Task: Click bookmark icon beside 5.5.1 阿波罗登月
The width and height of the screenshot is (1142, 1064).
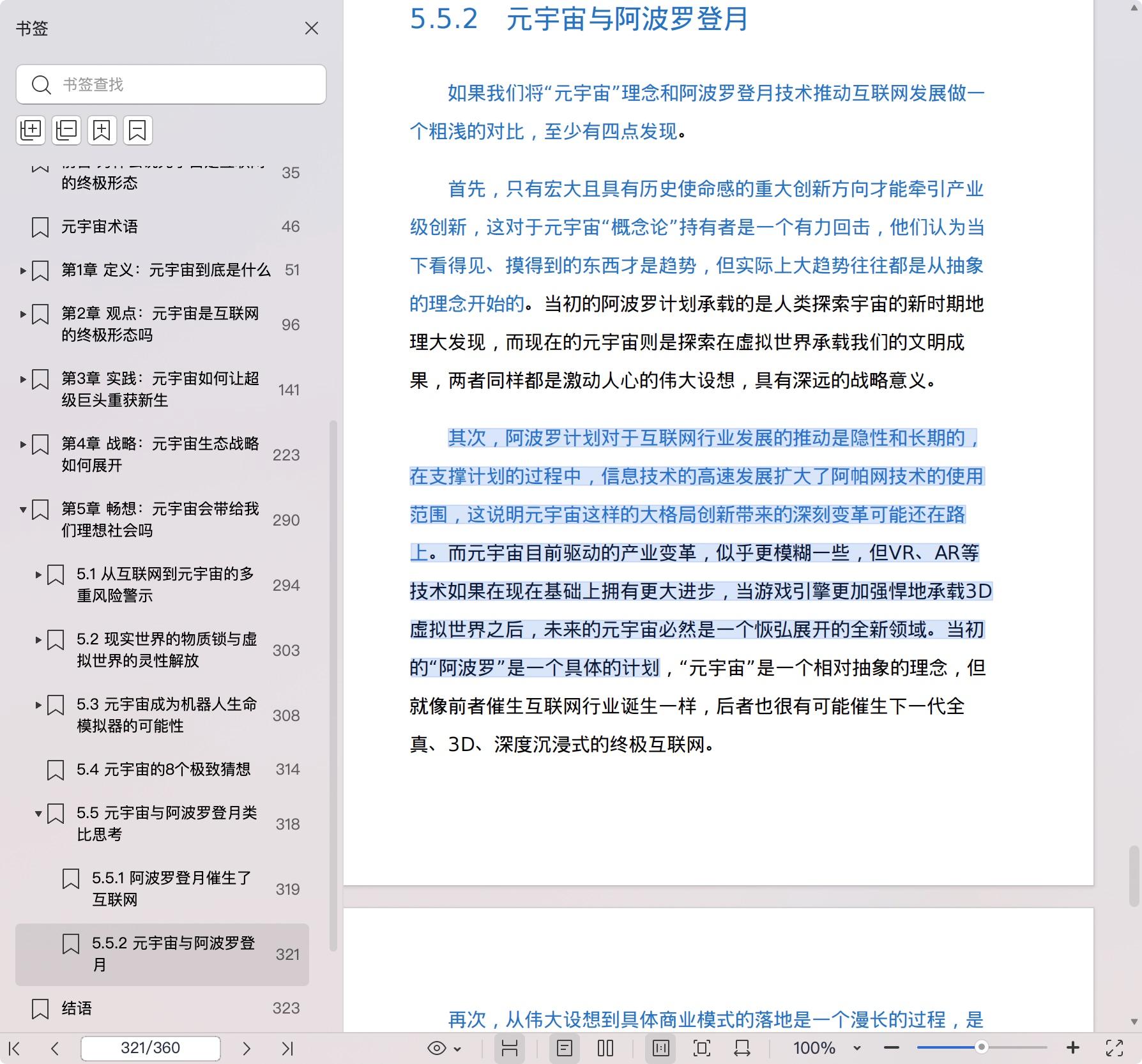Action: click(x=71, y=879)
